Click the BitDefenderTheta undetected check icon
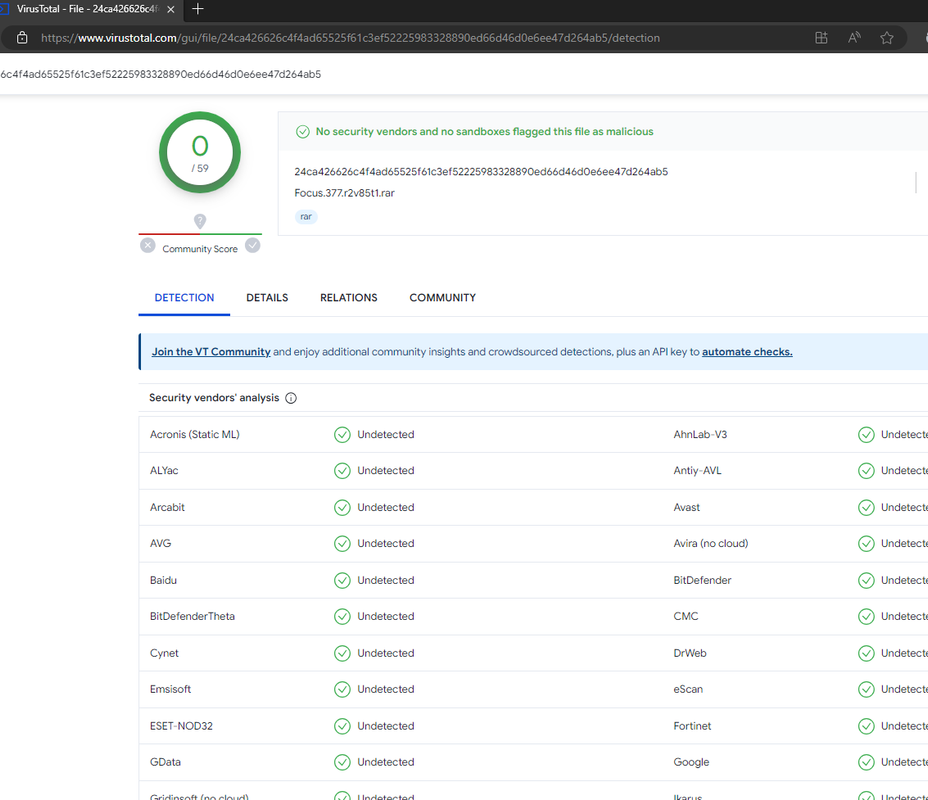Viewport: 928px width, 800px height. [342, 617]
